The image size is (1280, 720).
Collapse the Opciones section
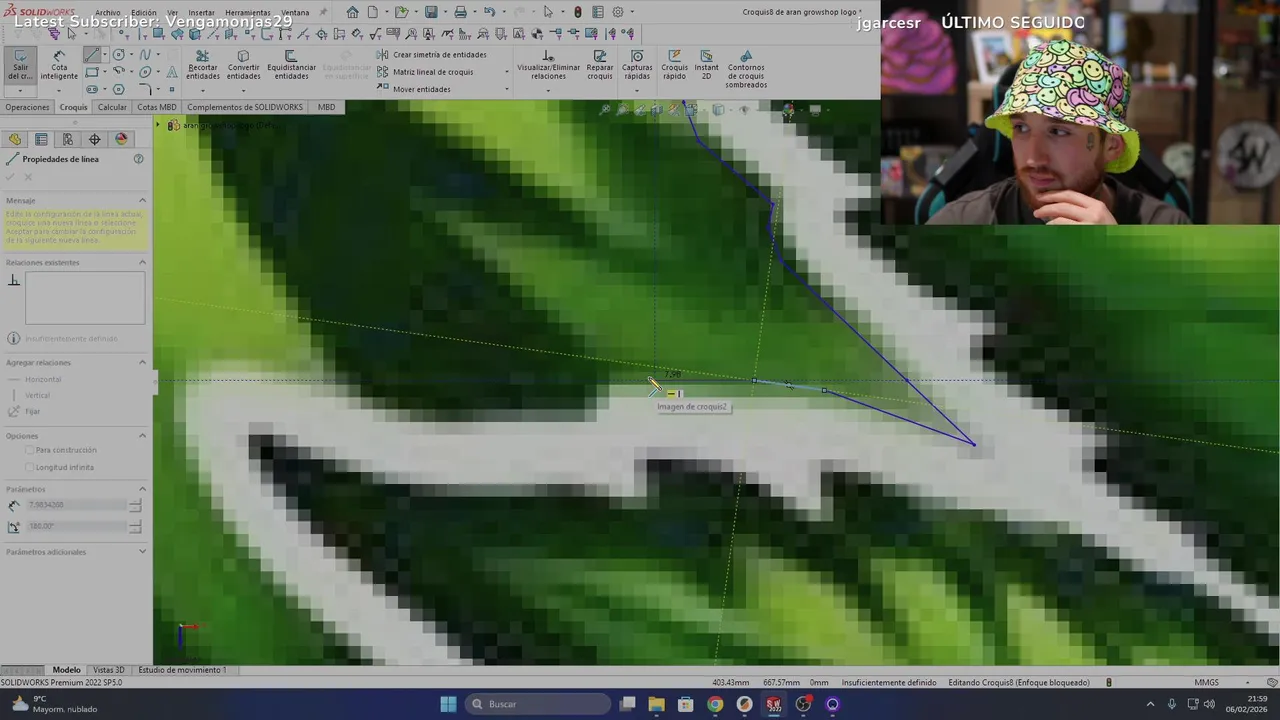click(142, 435)
